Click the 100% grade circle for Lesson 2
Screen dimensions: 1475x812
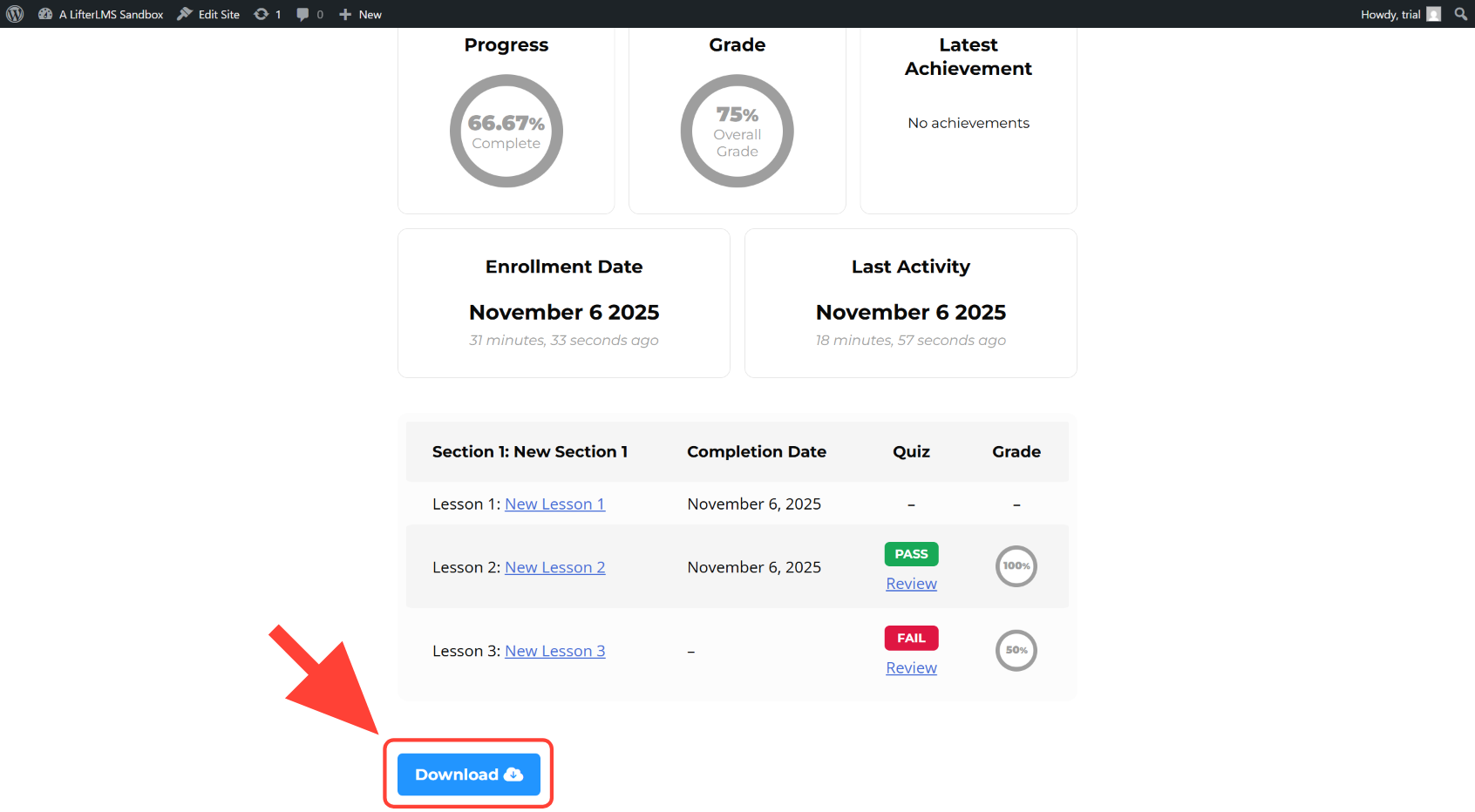pos(1016,566)
